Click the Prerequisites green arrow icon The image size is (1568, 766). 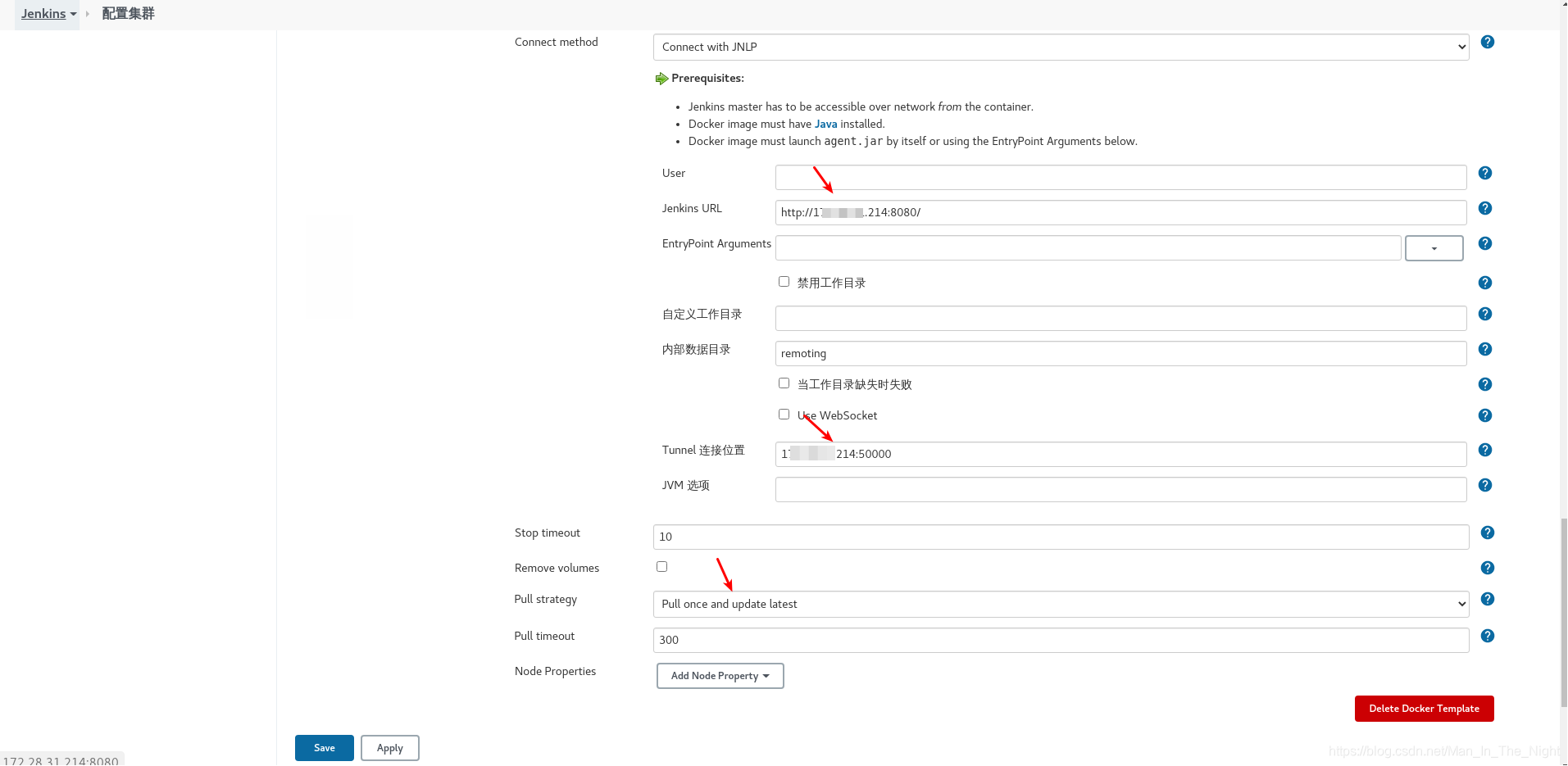(x=661, y=79)
